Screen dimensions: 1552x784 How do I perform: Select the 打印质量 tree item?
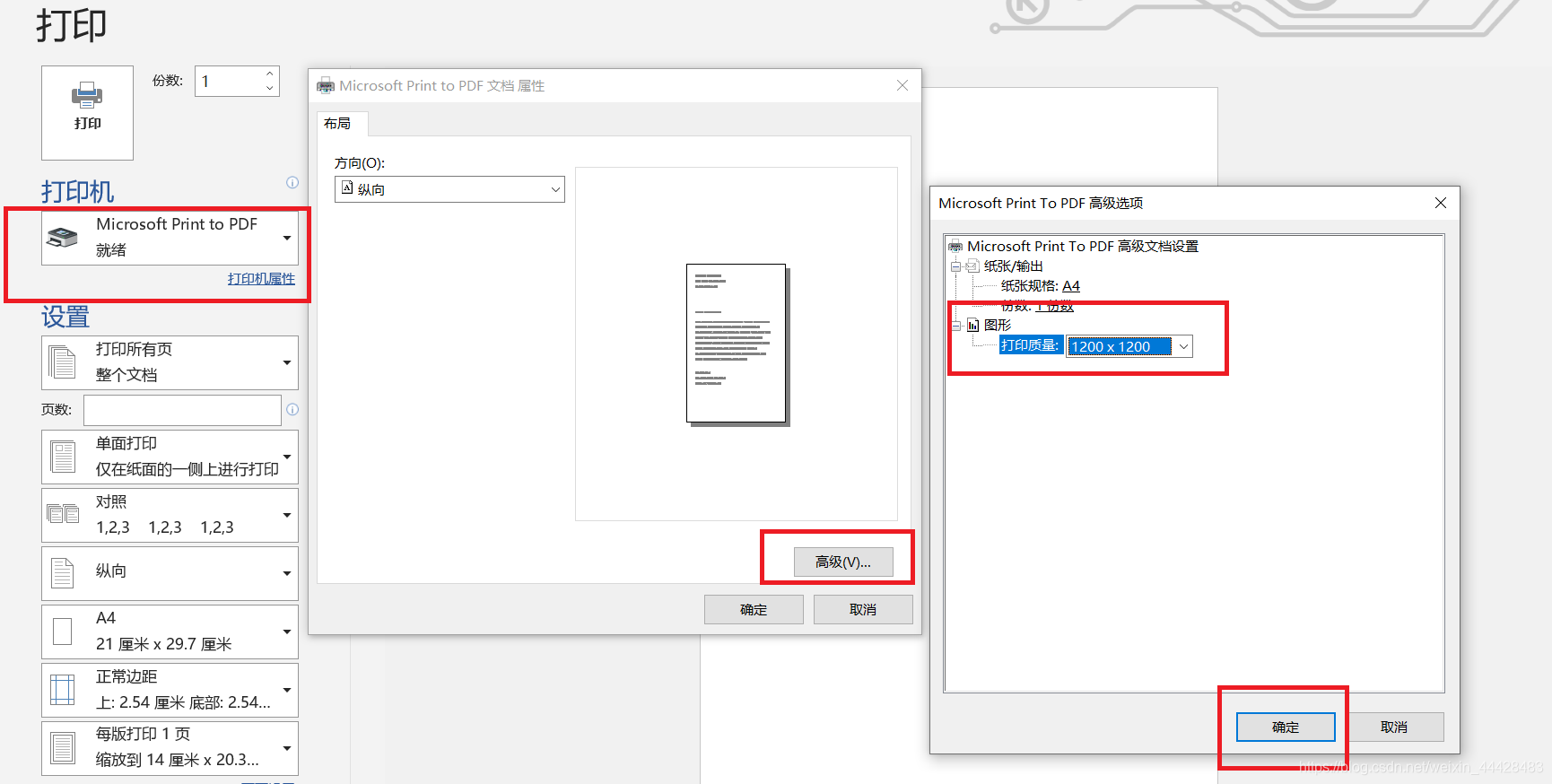click(1030, 345)
